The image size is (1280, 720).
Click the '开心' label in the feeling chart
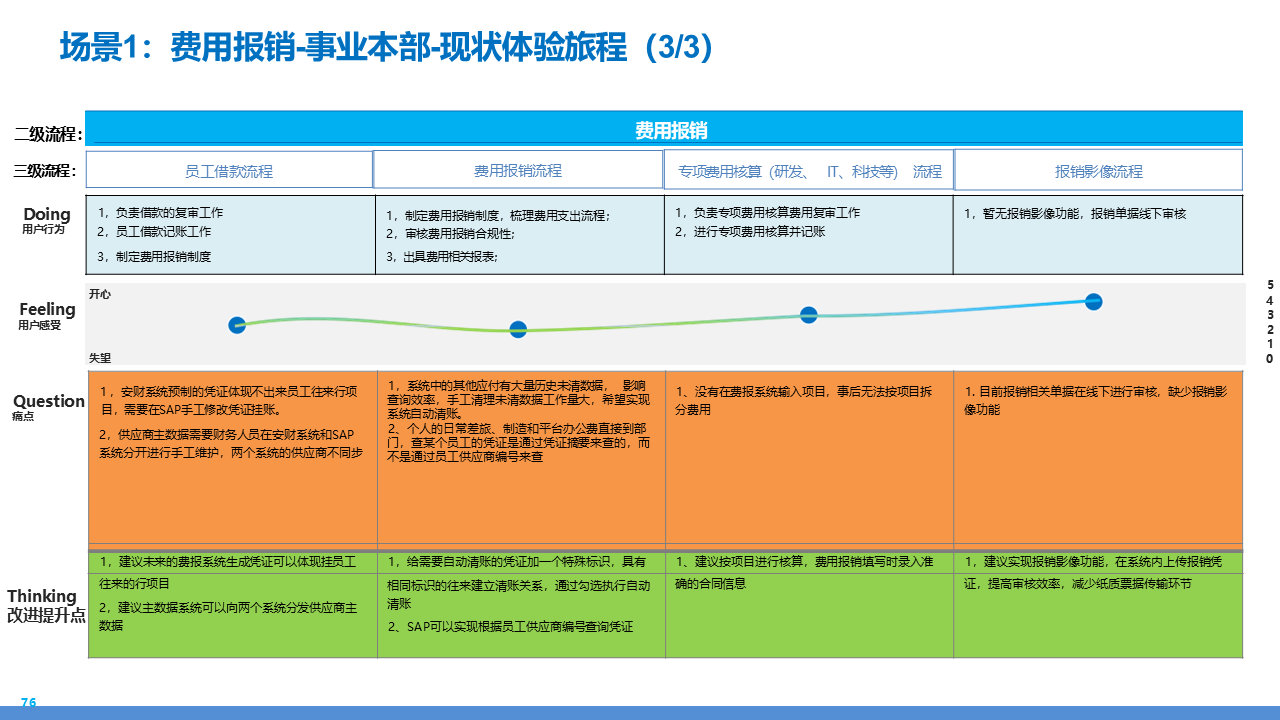(100, 294)
